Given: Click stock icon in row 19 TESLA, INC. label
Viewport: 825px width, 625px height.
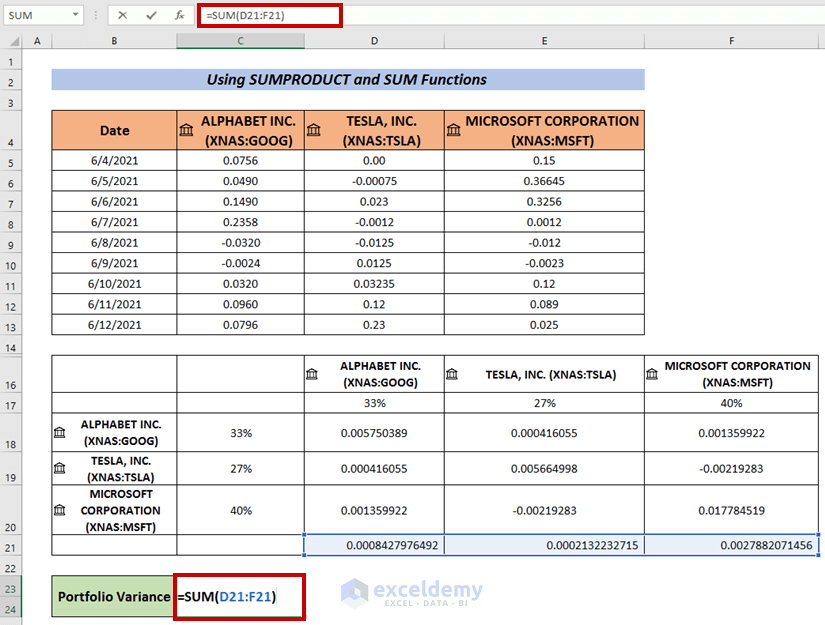Looking at the screenshot, I should [x=59, y=468].
